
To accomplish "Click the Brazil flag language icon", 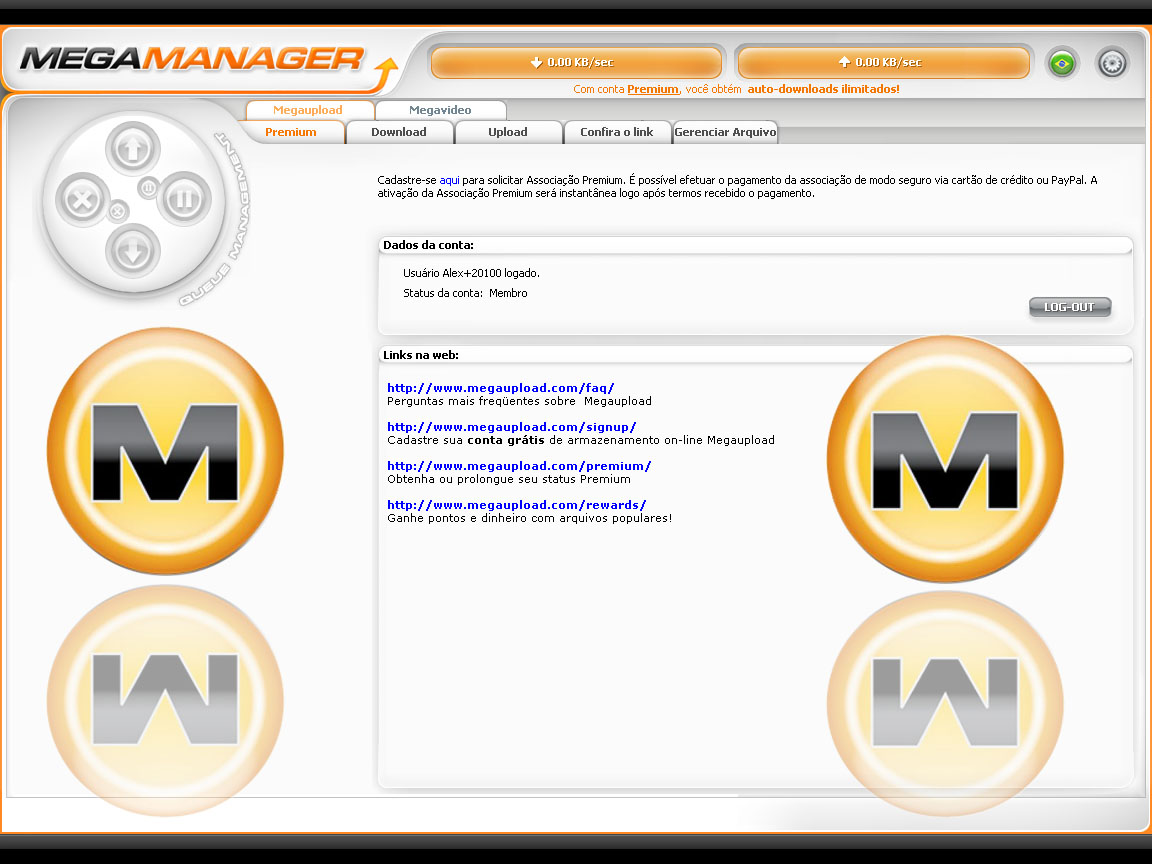I will click(1062, 62).
